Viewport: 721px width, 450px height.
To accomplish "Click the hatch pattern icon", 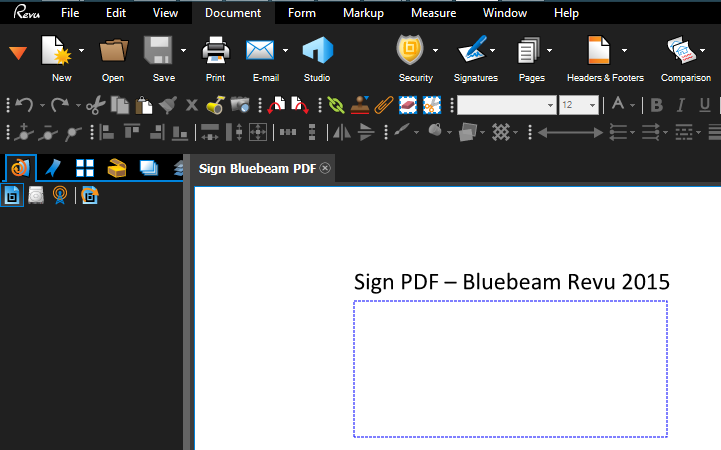I will 501,132.
